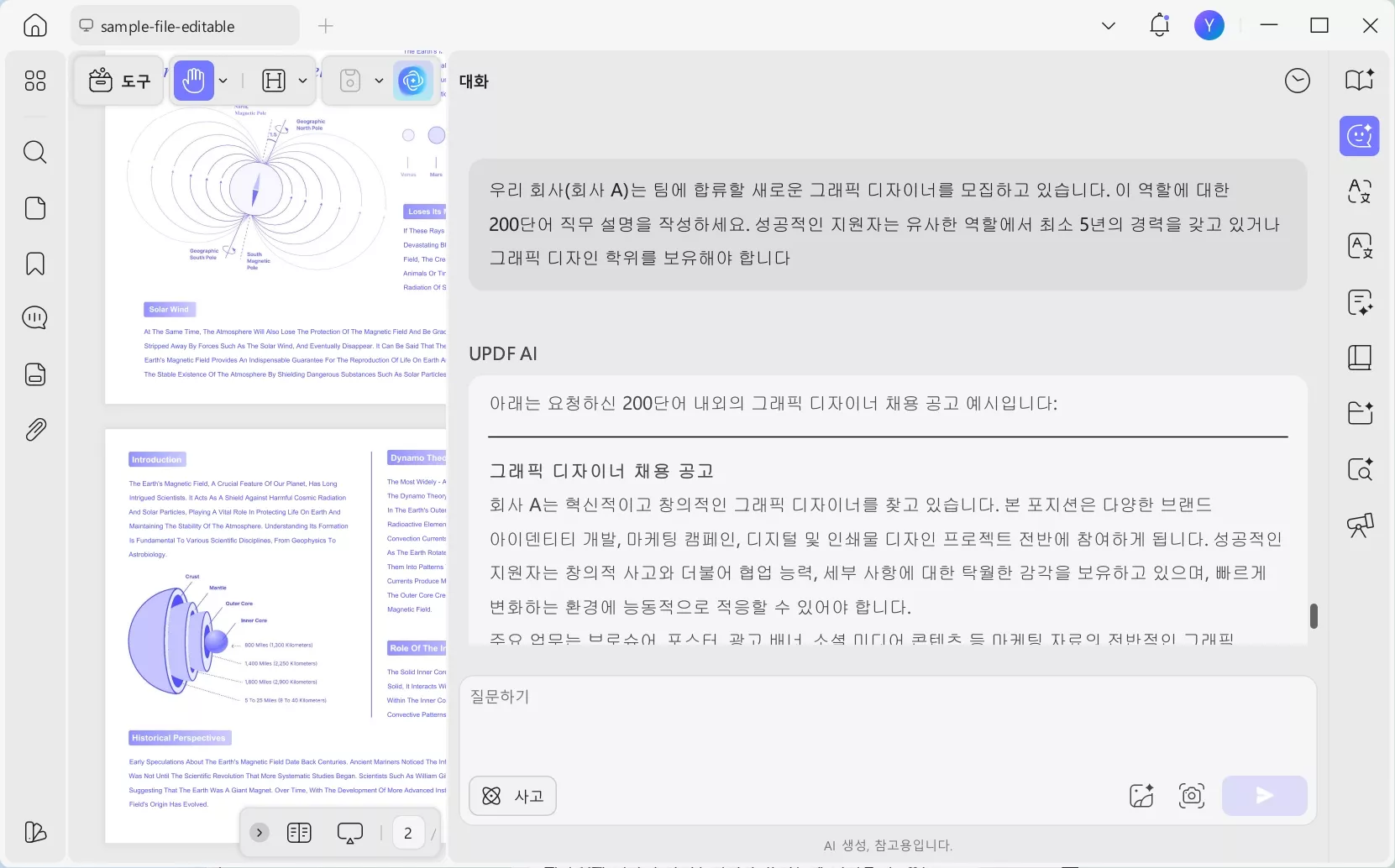Viewport: 1395px width, 868px height.
Task: Open the comments panel in left sidebar
Action: [x=35, y=318]
